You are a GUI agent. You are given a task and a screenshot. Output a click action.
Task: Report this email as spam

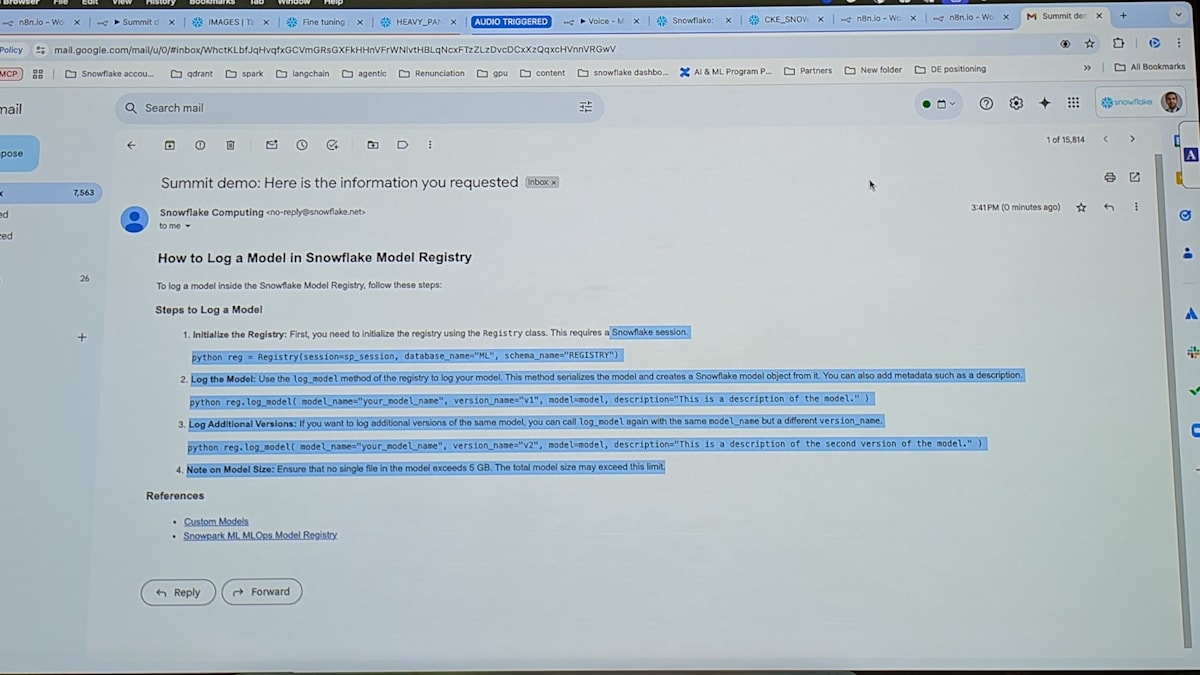pos(200,145)
